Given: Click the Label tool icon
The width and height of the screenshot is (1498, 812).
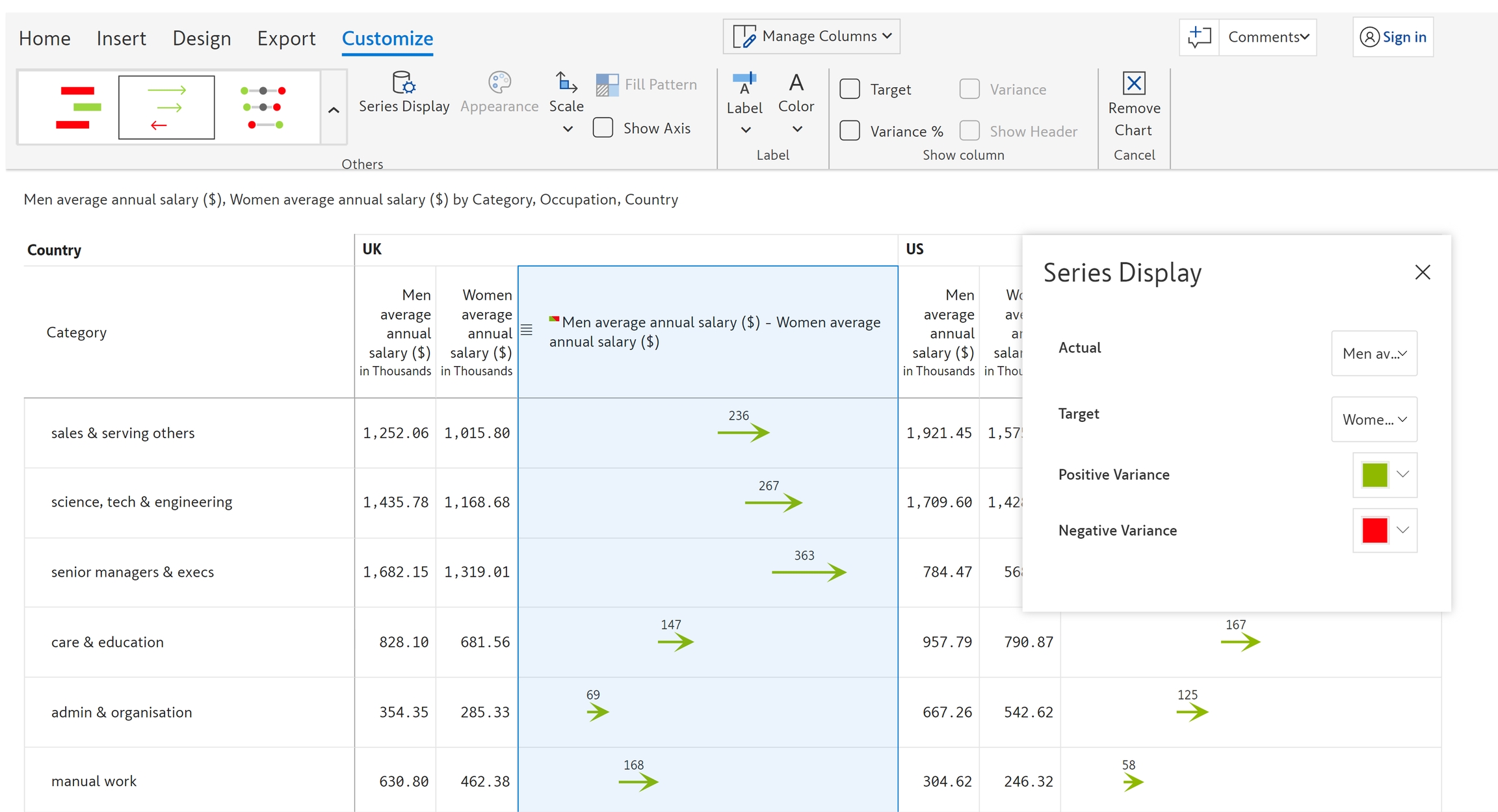Looking at the screenshot, I should 744,83.
